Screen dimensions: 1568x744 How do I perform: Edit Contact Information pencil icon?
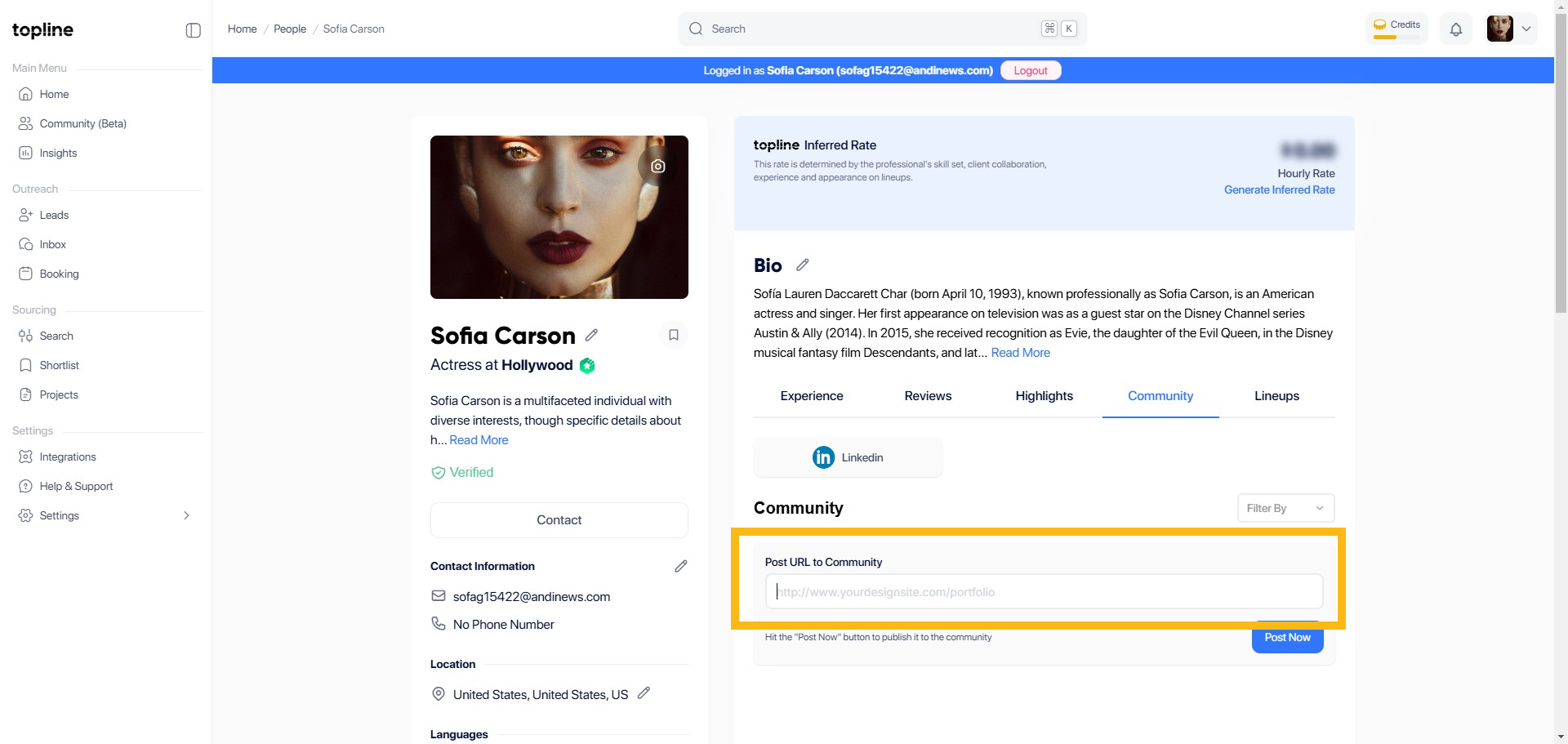[680, 566]
